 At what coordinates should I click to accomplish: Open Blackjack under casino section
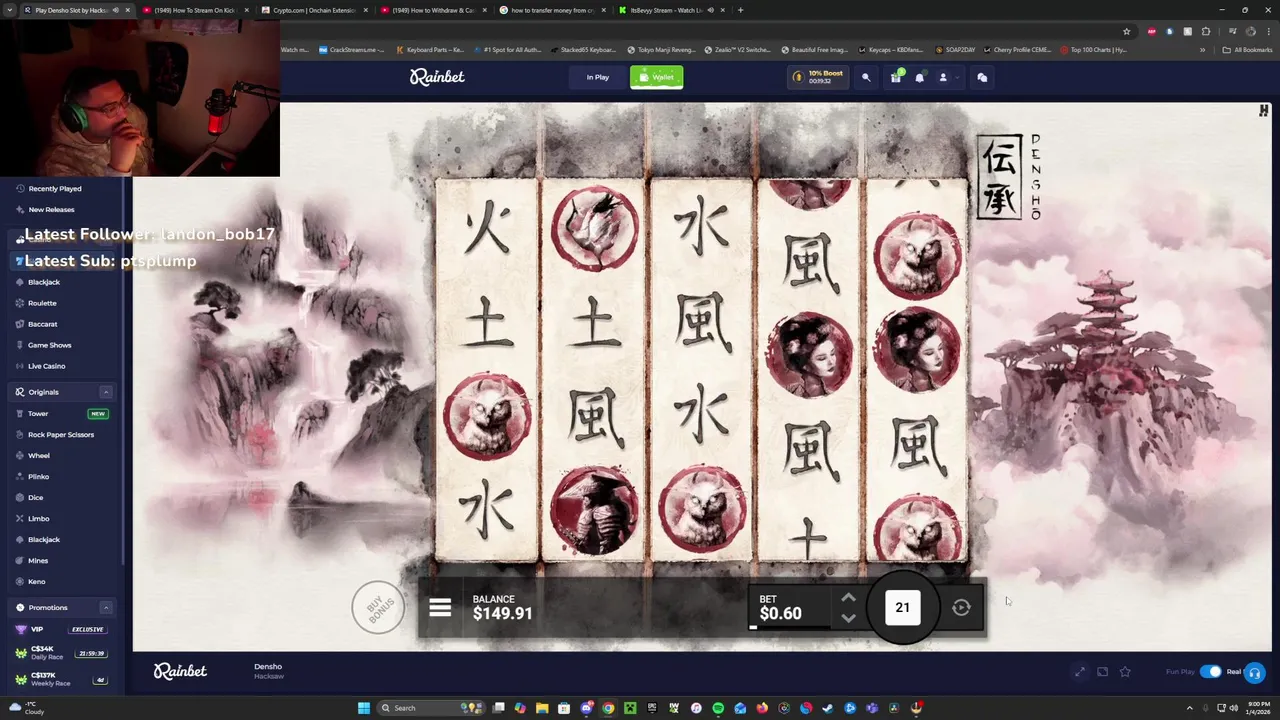44,282
